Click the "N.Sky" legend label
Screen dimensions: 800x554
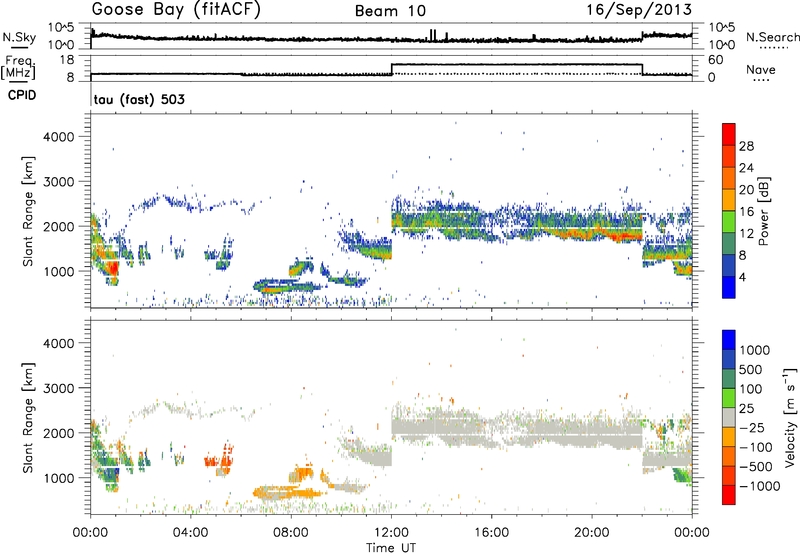pos(19,37)
